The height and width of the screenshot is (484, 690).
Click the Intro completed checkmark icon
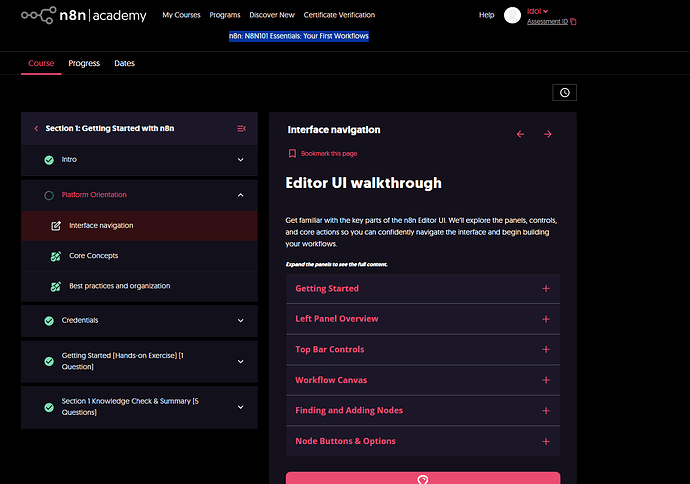coord(49,160)
